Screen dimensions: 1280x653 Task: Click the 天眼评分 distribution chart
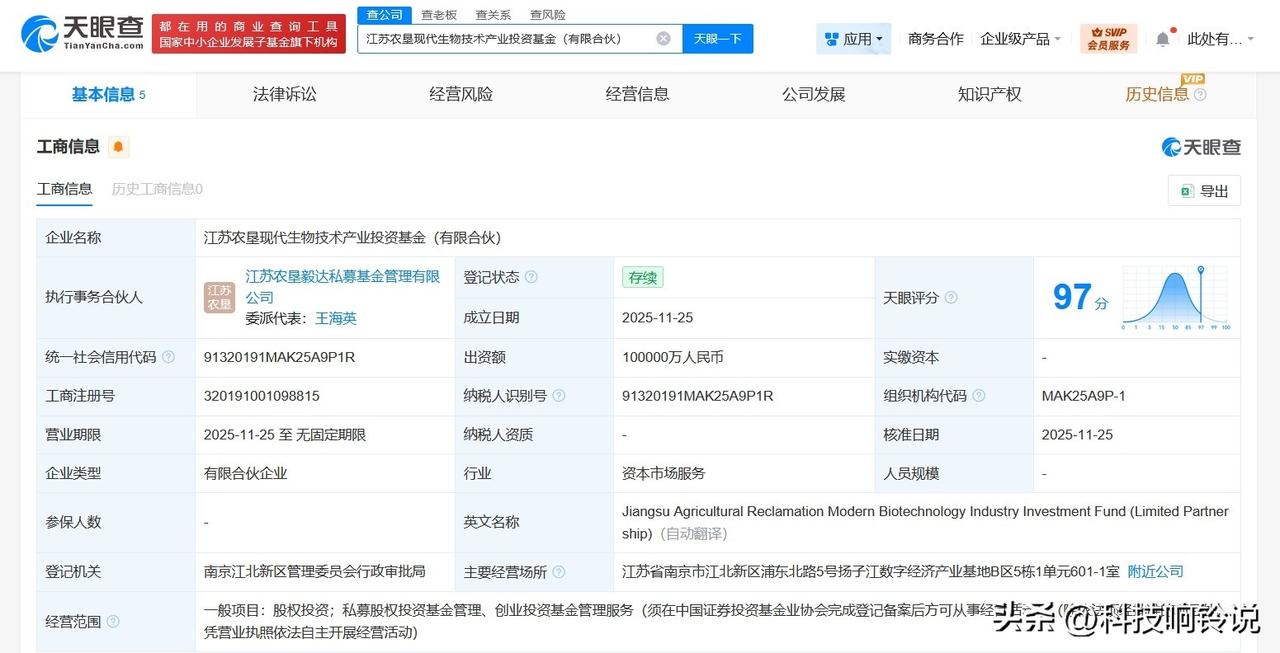click(1176, 298)
